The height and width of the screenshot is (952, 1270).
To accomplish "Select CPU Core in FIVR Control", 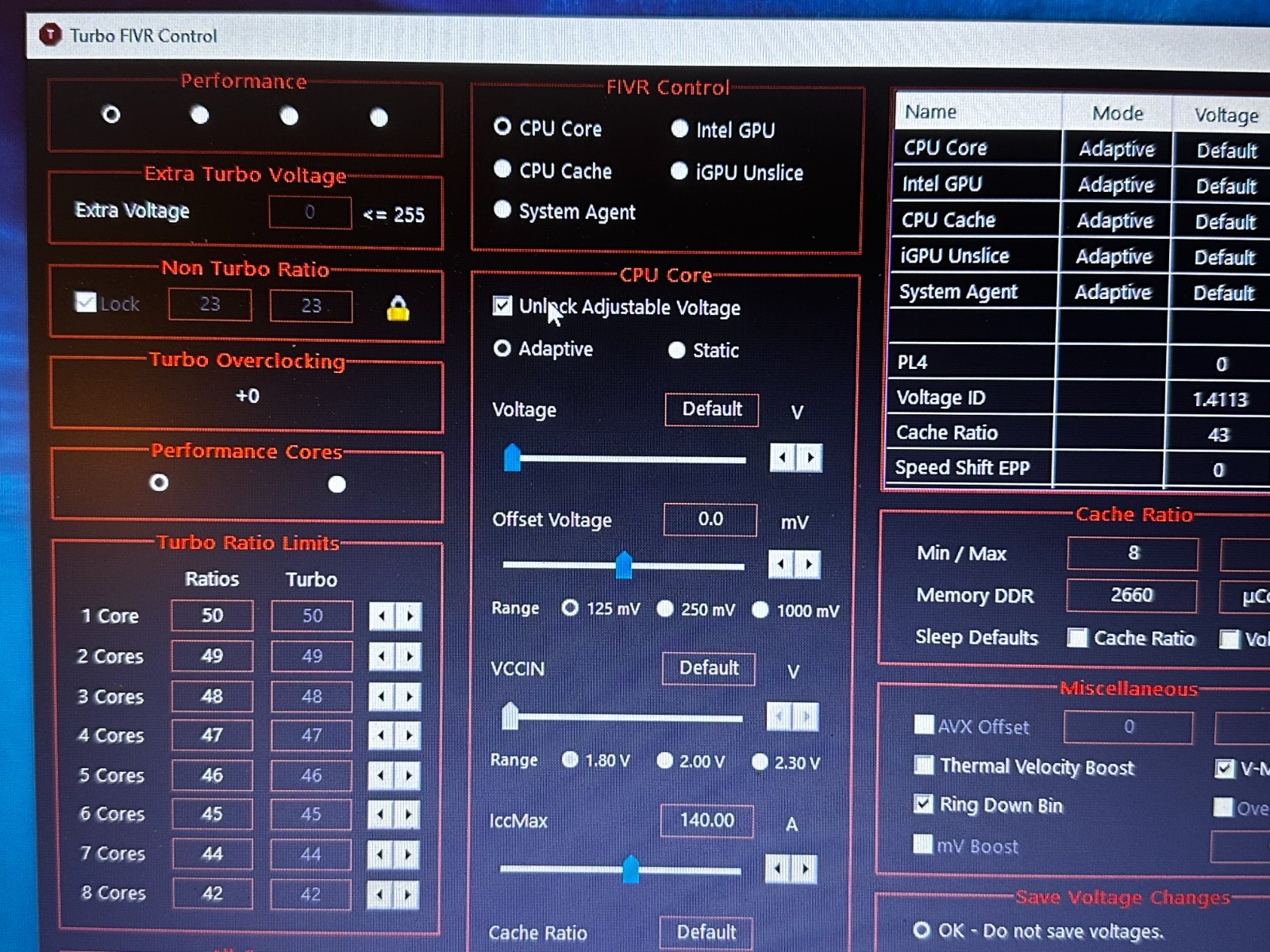I will [502, 127].
